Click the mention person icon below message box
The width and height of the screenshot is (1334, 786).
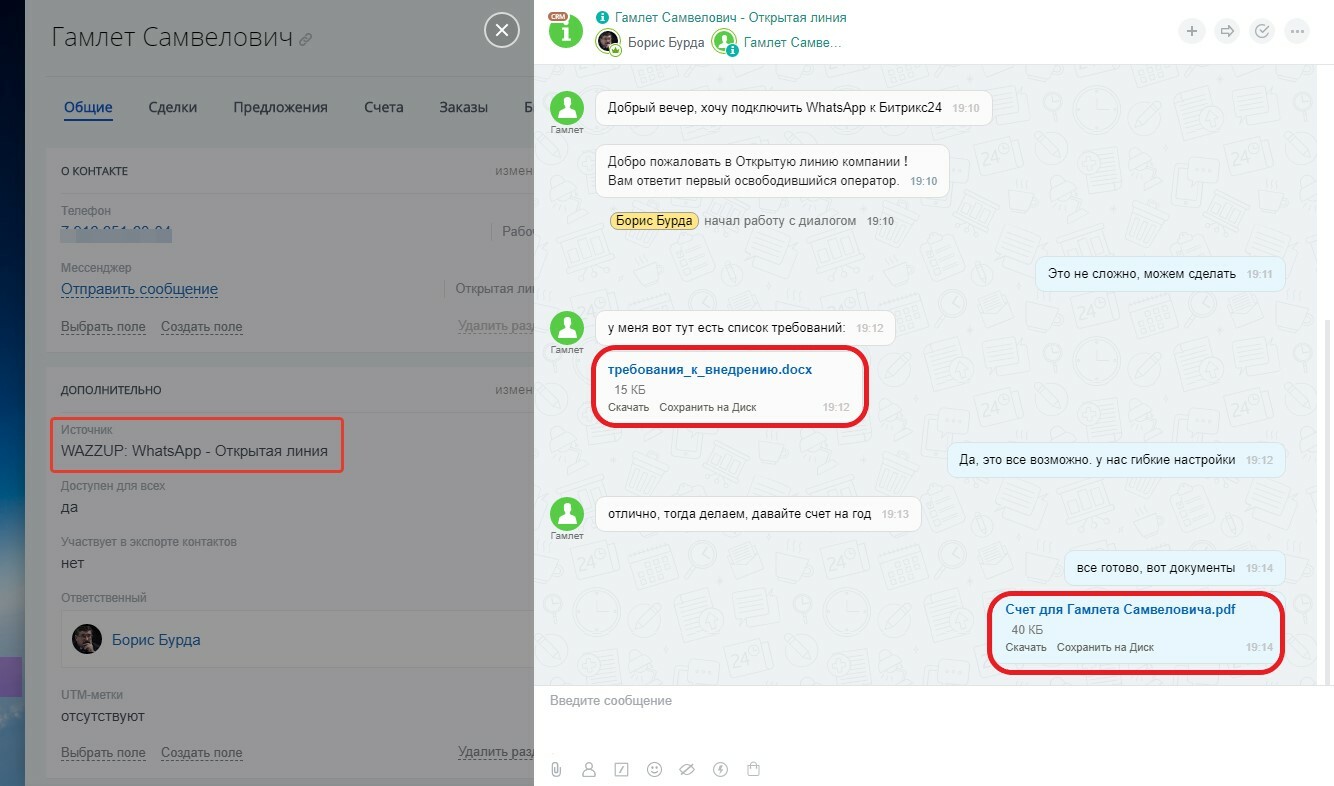tap(589, 769)
